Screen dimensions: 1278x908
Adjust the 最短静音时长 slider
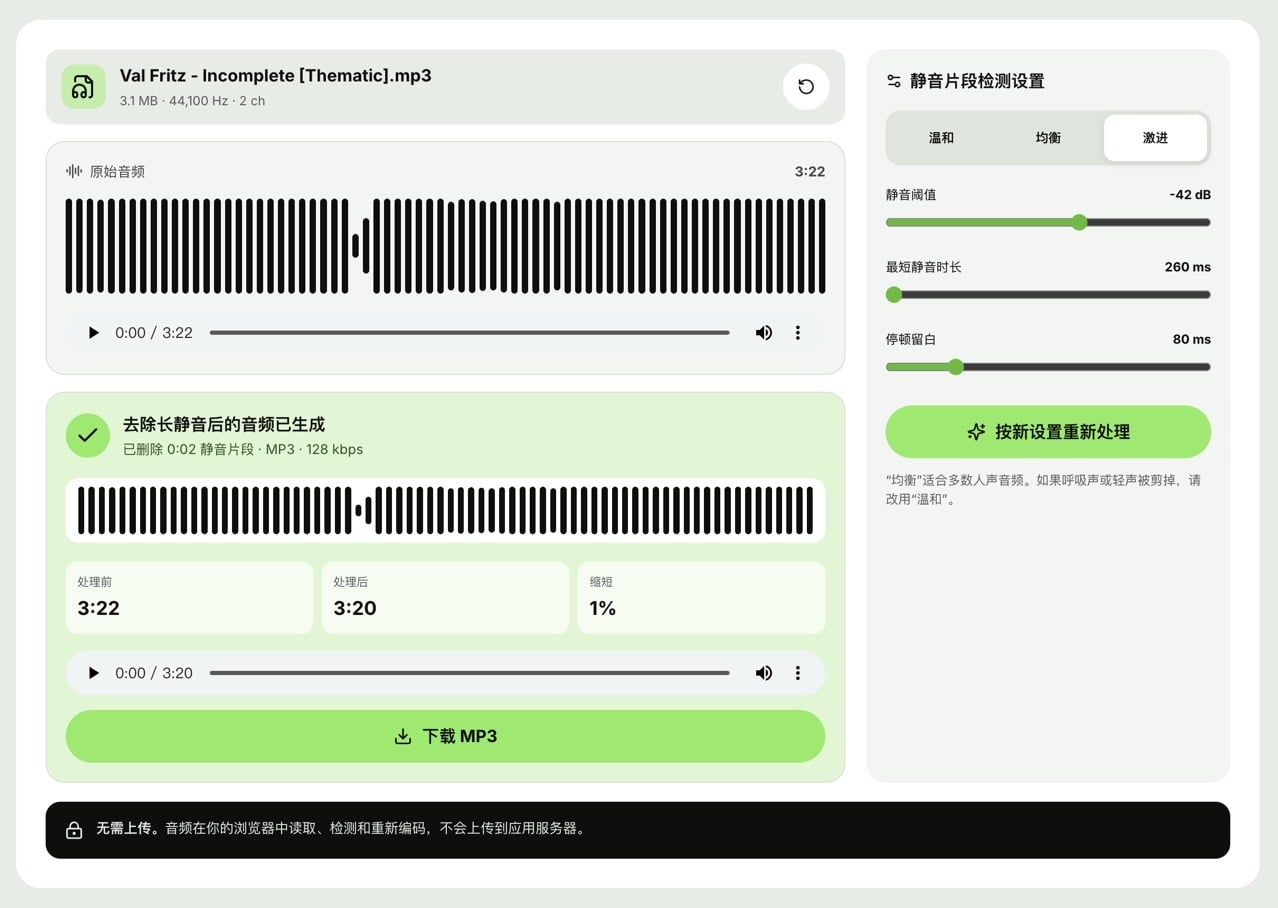coord(1048,295)
